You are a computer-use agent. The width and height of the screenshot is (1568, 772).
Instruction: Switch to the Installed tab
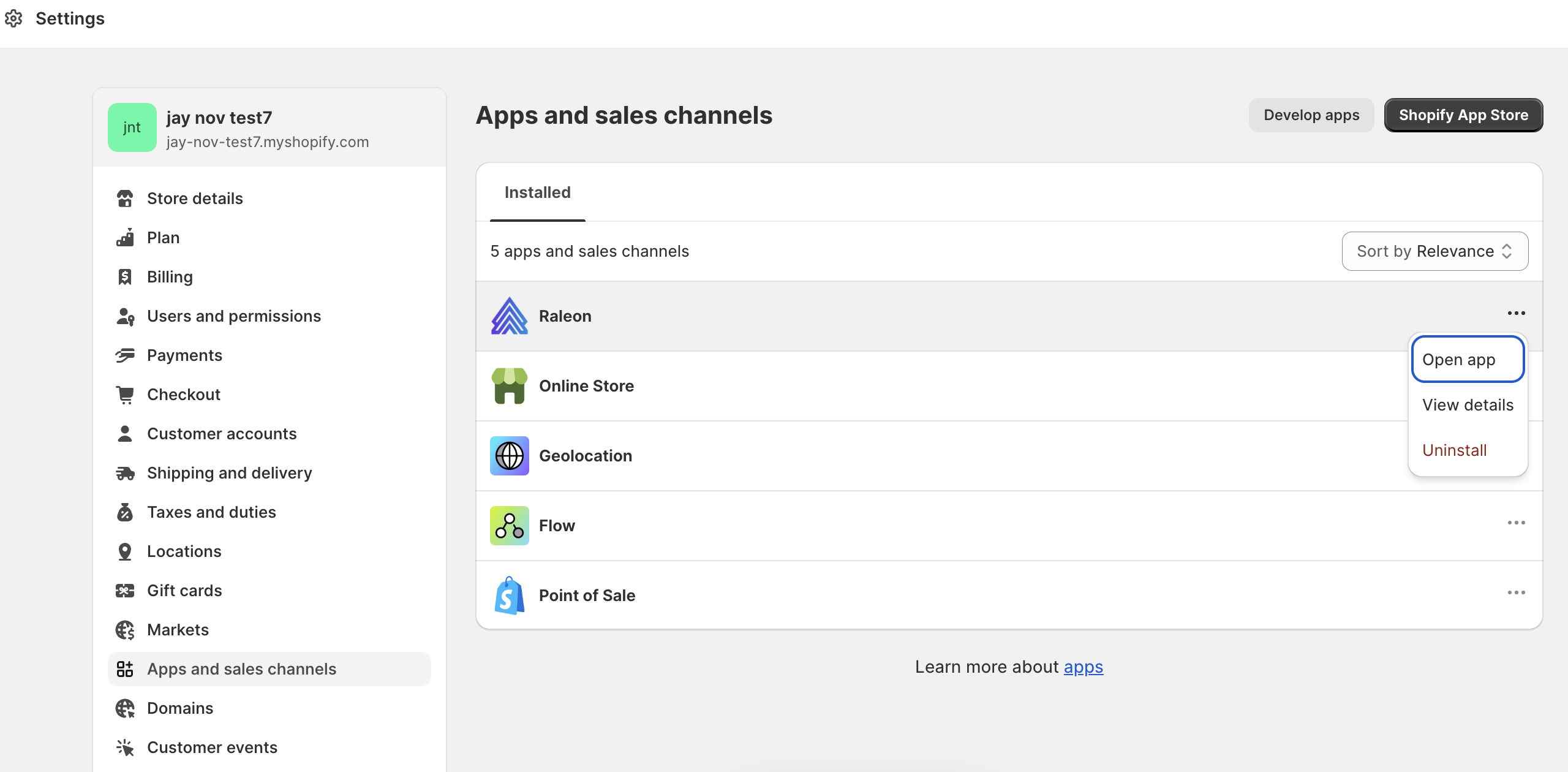537,192
